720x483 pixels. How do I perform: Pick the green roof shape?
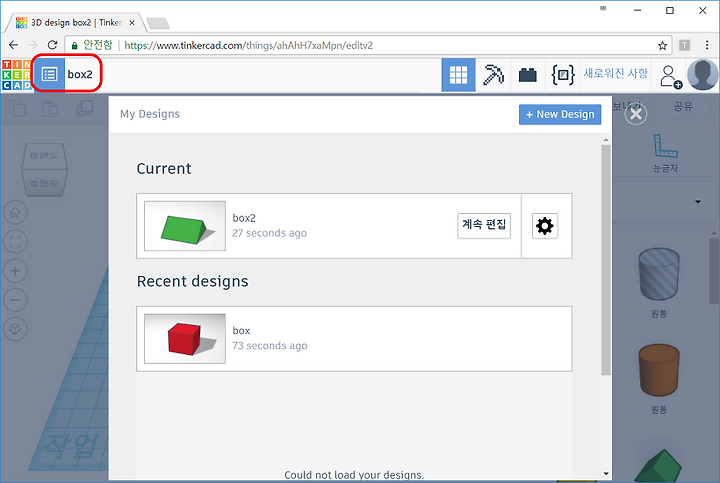tap(659, 466)
